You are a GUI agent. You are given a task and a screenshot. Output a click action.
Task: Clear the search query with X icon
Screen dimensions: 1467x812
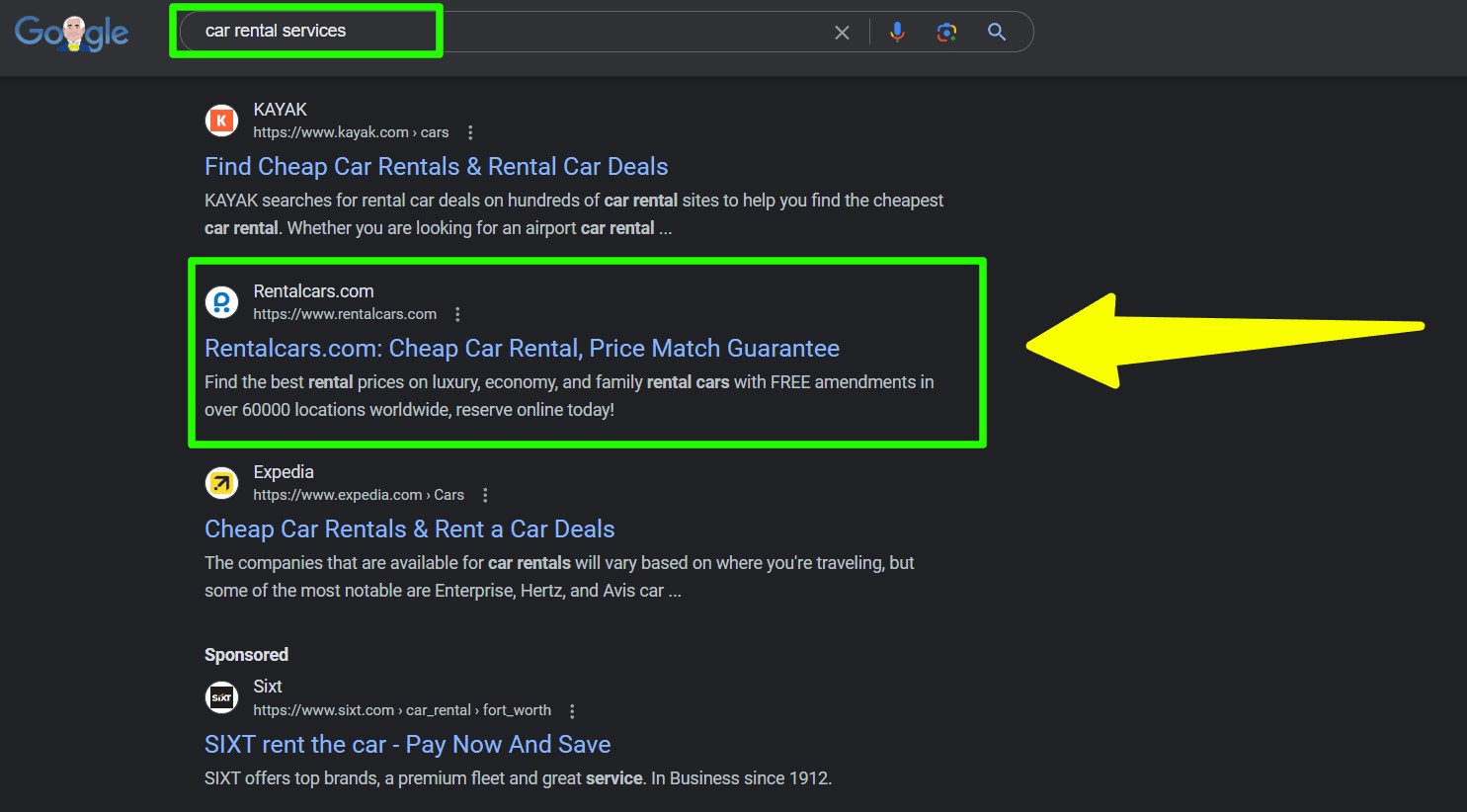tap(842, 33)
